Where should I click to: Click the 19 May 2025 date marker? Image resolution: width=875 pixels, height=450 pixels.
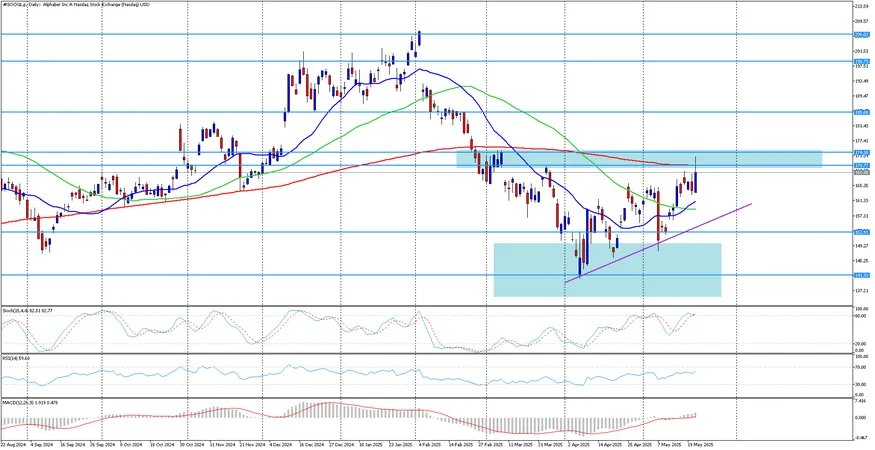tap(701, 445)
